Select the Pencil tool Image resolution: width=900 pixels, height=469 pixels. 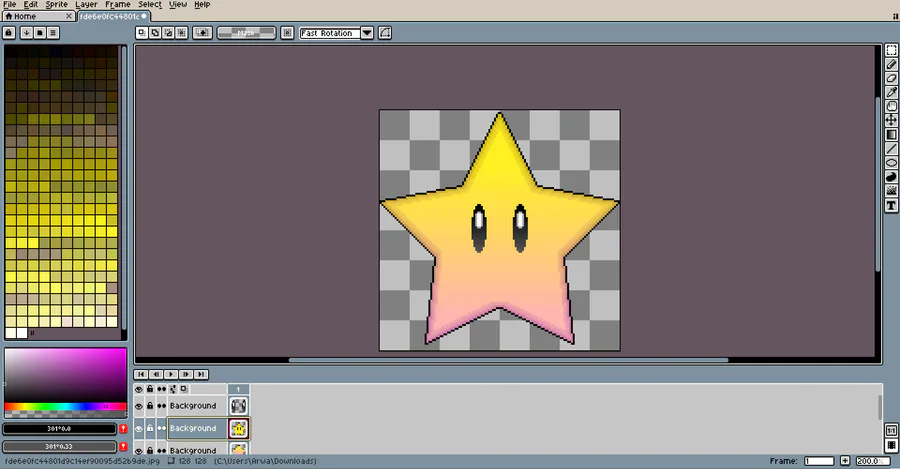[x=891, y=64]
